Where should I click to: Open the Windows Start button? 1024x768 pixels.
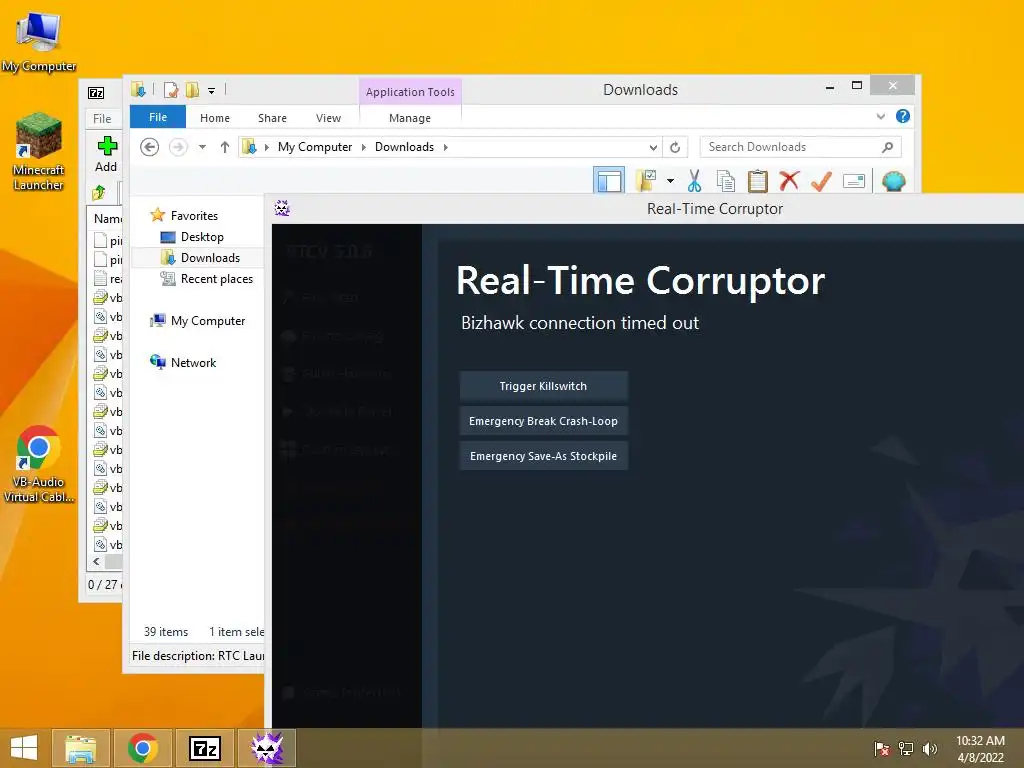(24, 748)
